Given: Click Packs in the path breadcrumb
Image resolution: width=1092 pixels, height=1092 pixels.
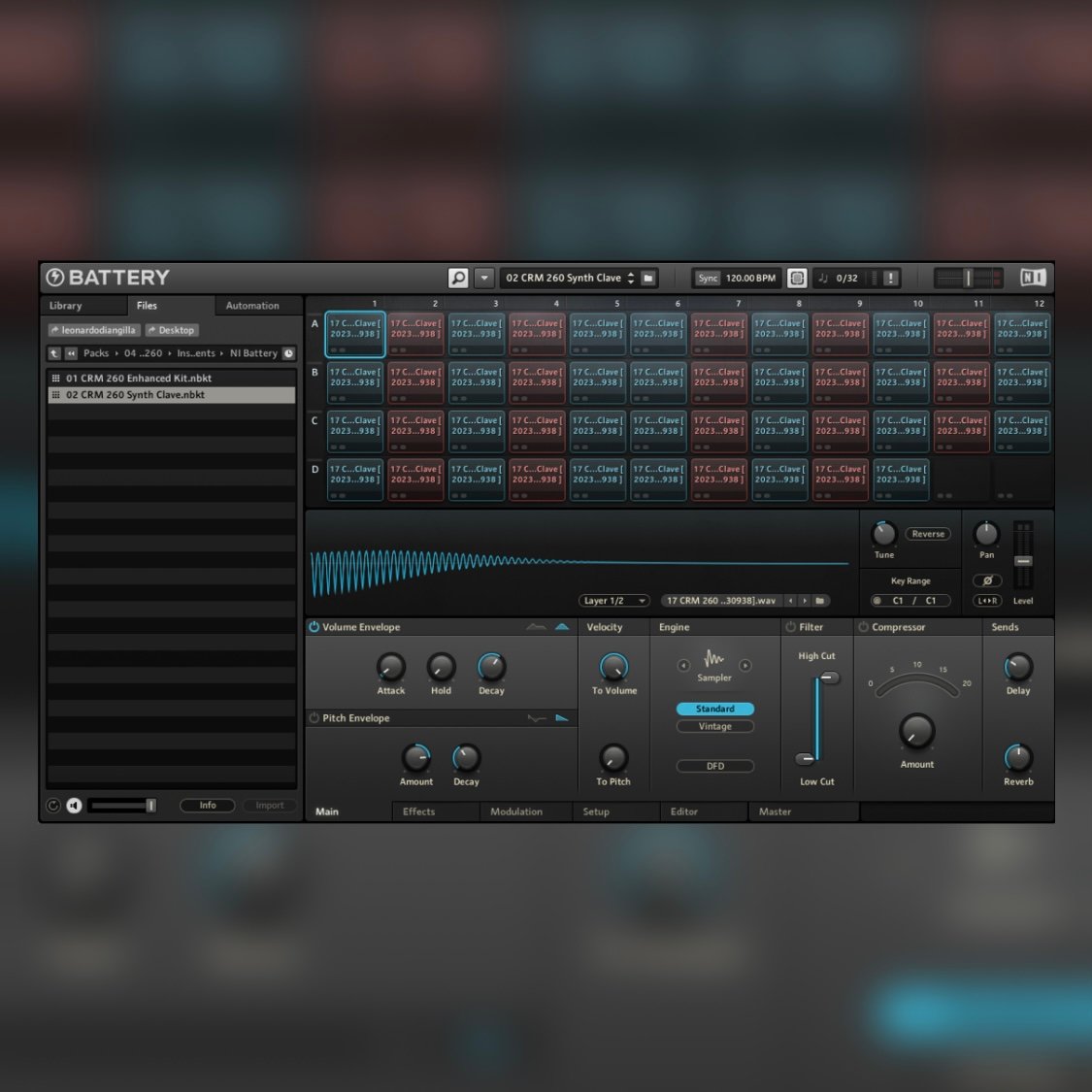Looking at the screenshot, I should coord(96,353).
